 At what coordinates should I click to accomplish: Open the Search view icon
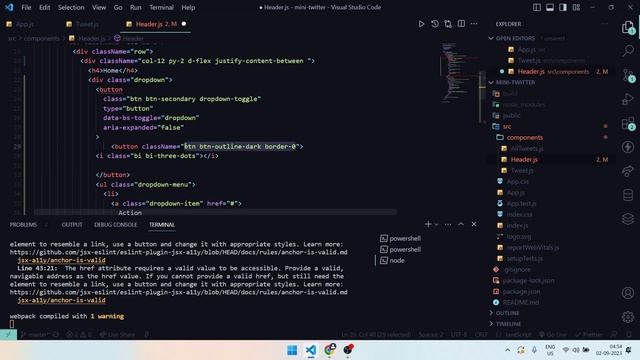(628, 51)
